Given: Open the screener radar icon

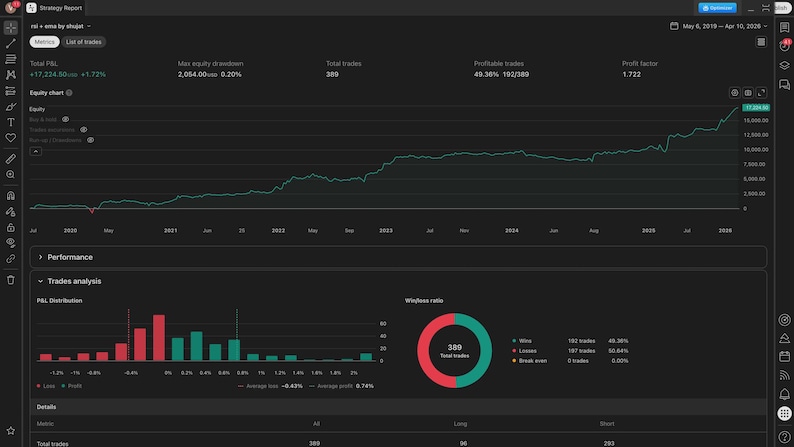Looking at the screenshot, I should pos(784,320).
